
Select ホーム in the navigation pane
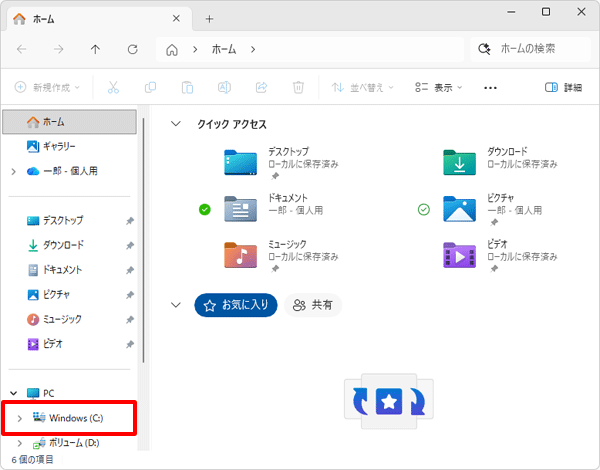pyautogui.click(x=69, y=122)
